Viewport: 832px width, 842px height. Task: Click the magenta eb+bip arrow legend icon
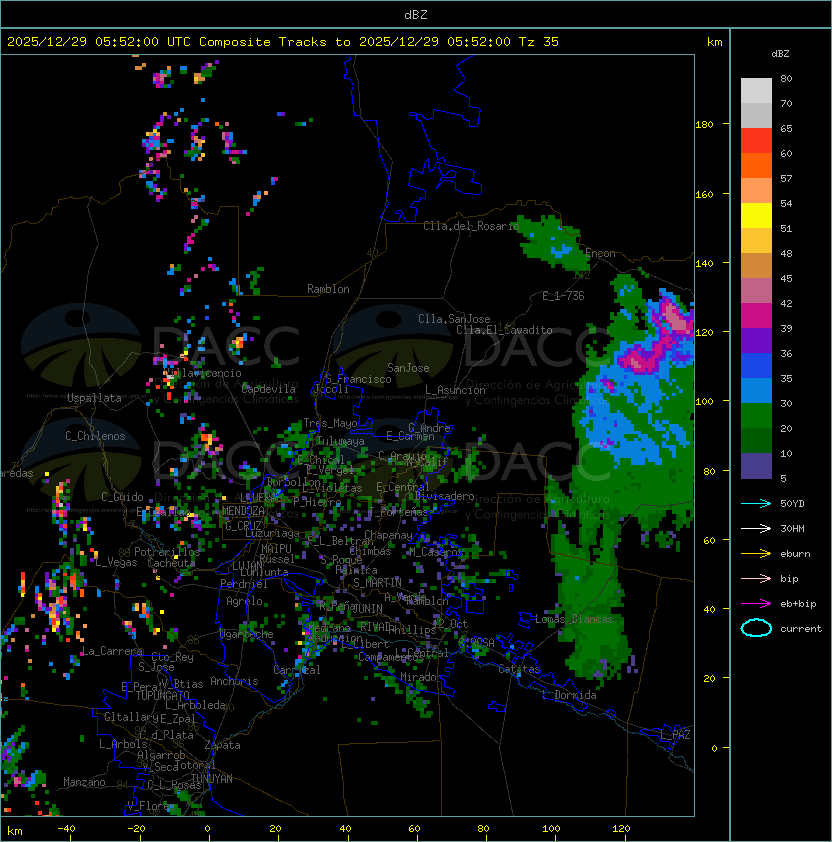pos(756,604)
